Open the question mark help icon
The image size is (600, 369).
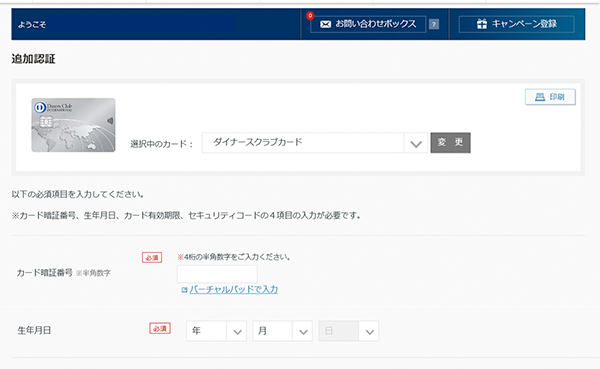[434, 24]
